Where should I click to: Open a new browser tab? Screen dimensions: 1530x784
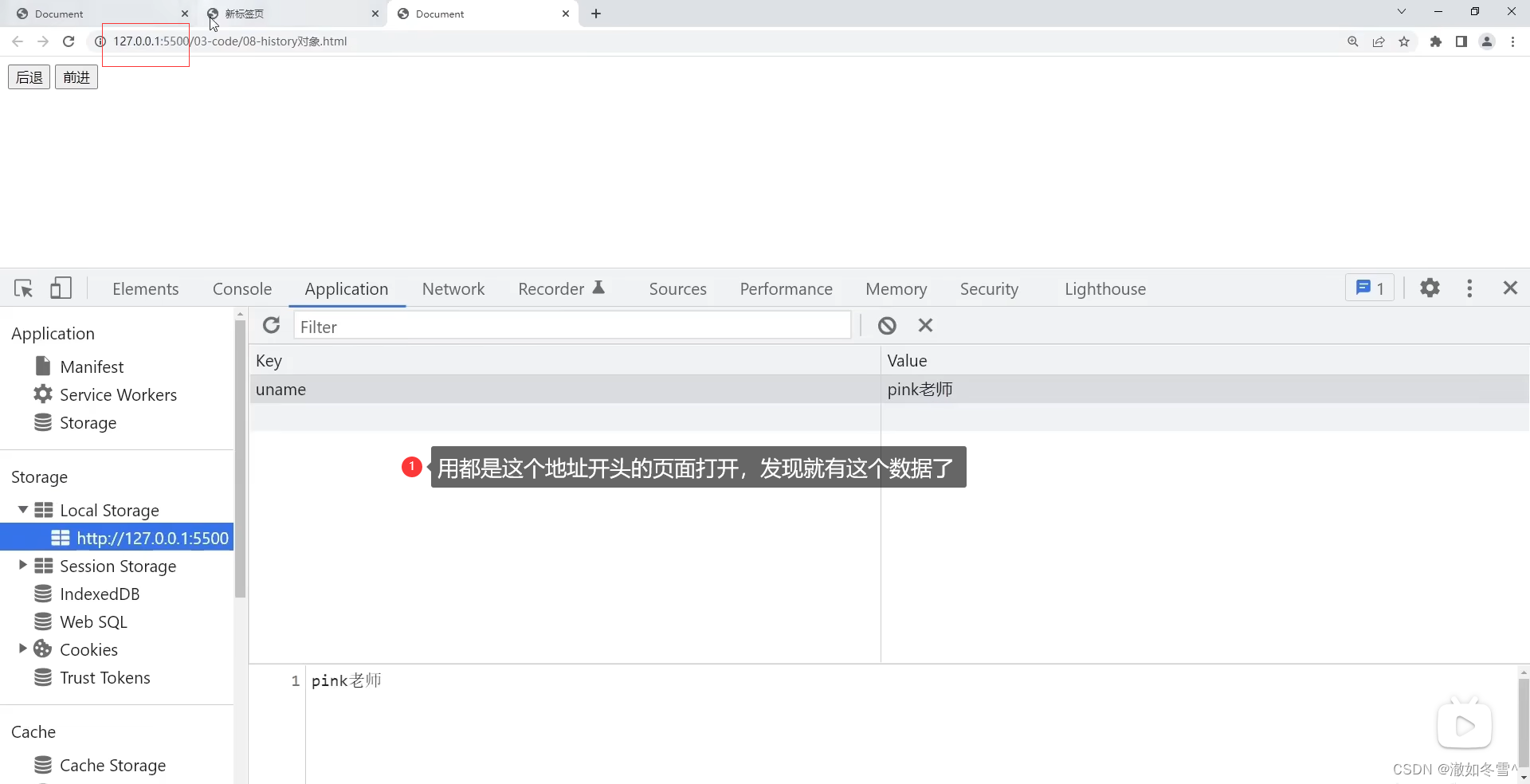pyautogui.click(x=596, y=14)
